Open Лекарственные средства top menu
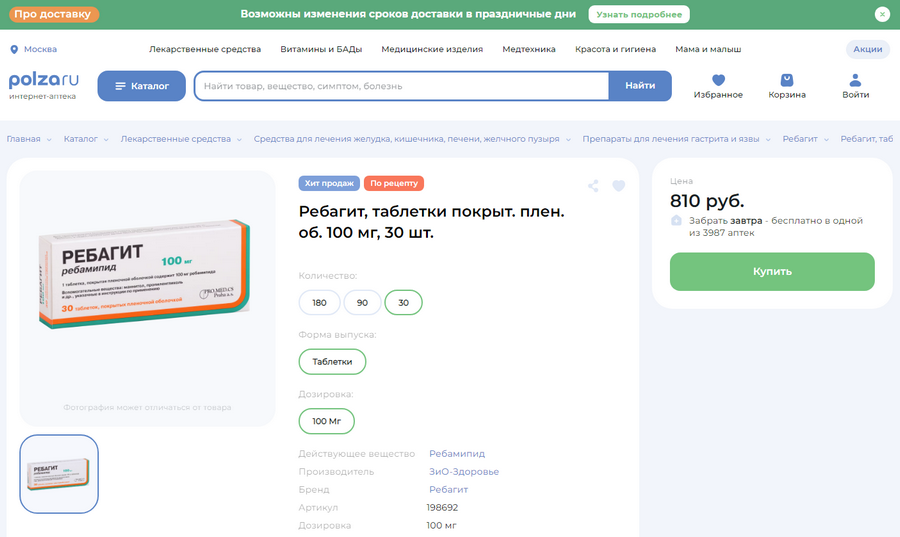Viewport: 900px width, 537px height. pyautogui.click(x=205, y=49)
